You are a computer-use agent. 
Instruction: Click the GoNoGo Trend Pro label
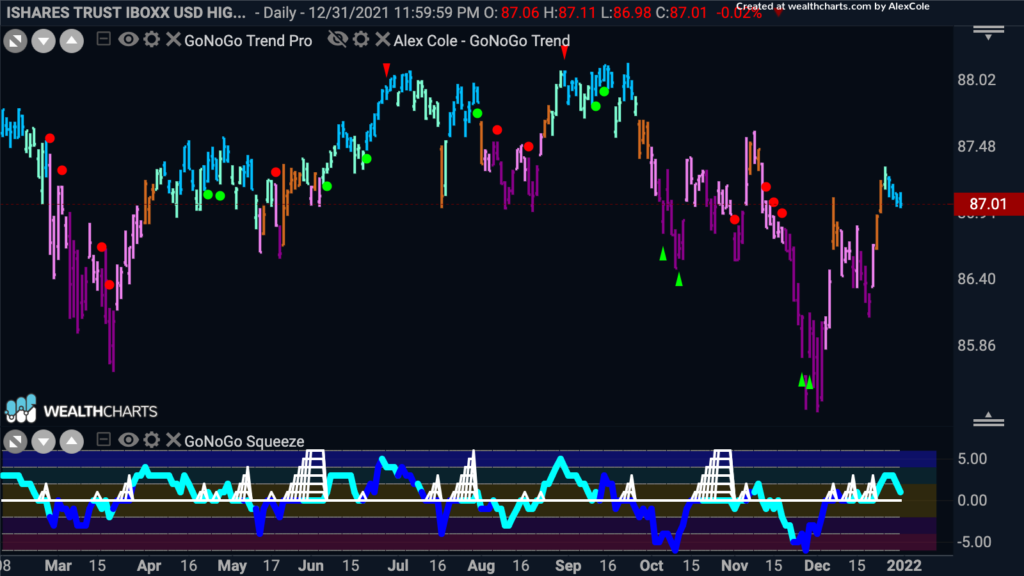point(248,41)
